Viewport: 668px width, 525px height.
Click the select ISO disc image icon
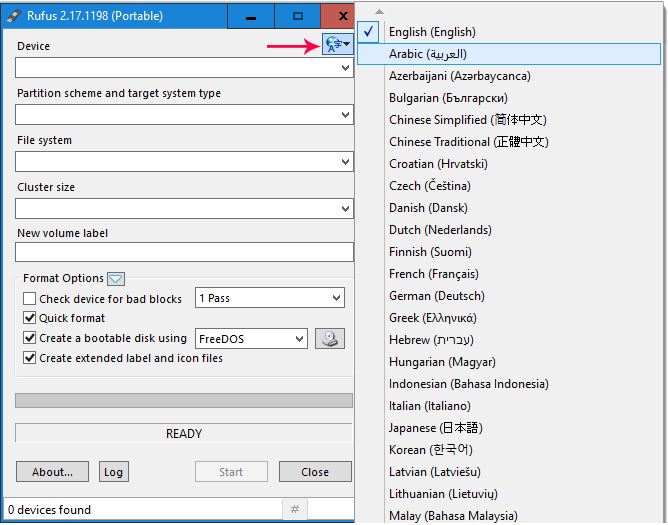330,339
